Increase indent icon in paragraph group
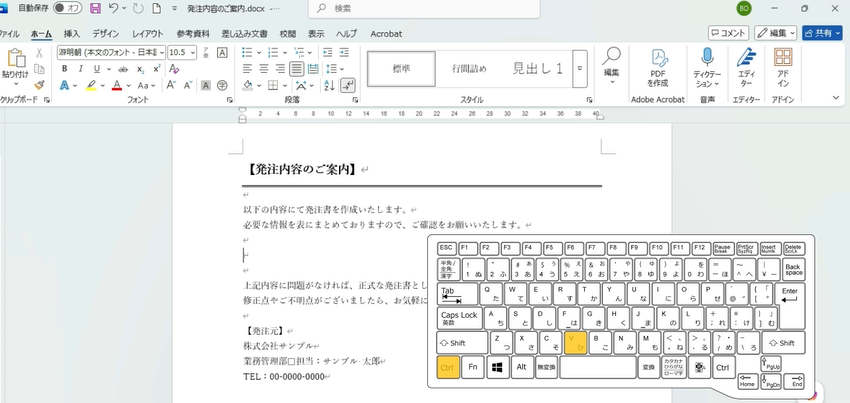850x403 pixels. [x=344, y=53]
